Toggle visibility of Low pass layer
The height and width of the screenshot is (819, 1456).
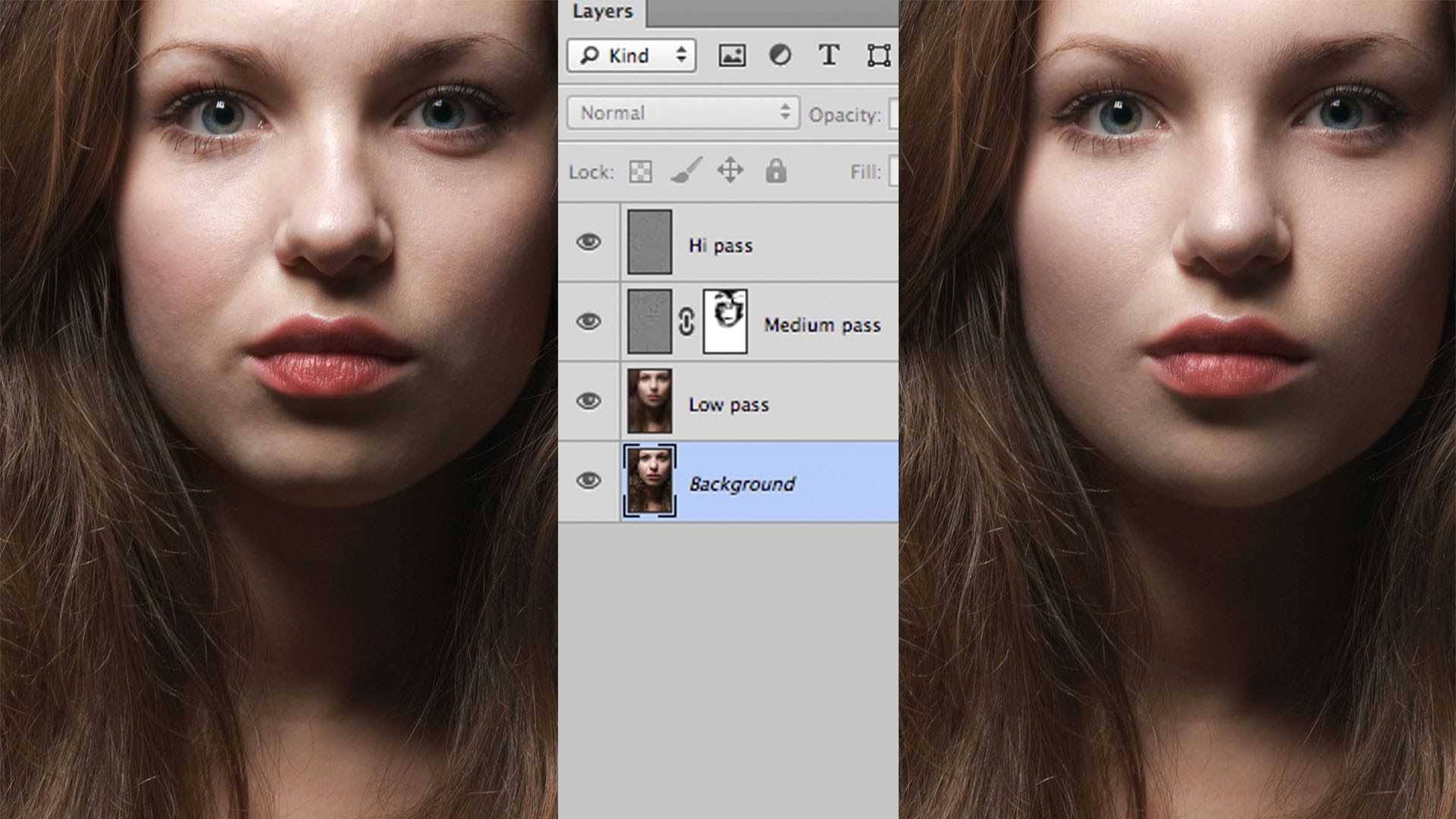pos(588,402)
